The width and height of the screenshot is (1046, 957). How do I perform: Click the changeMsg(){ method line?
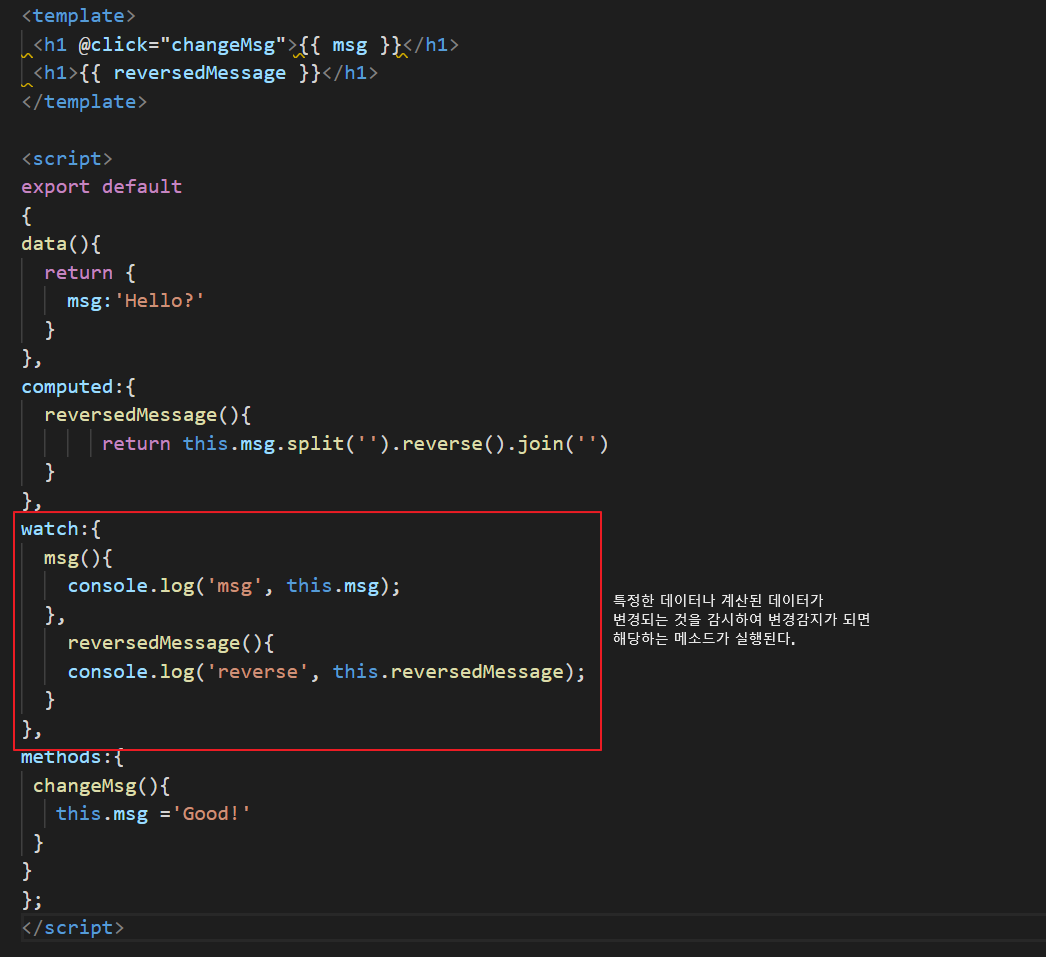(101, 786)
